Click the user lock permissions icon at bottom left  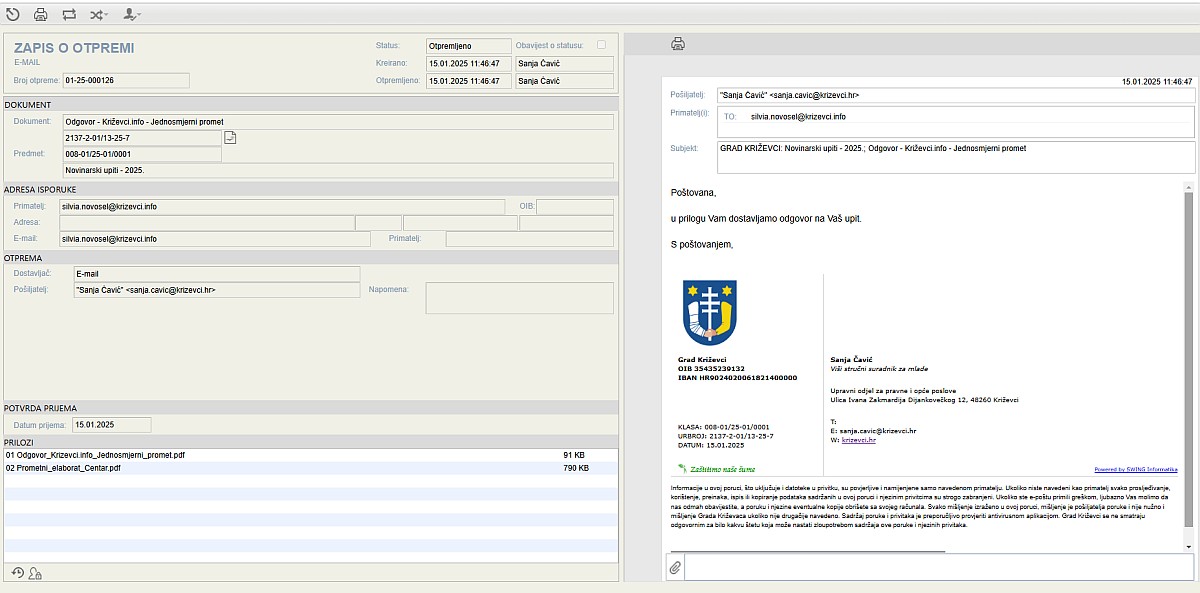pyautogui.click(x=35, y=573)
